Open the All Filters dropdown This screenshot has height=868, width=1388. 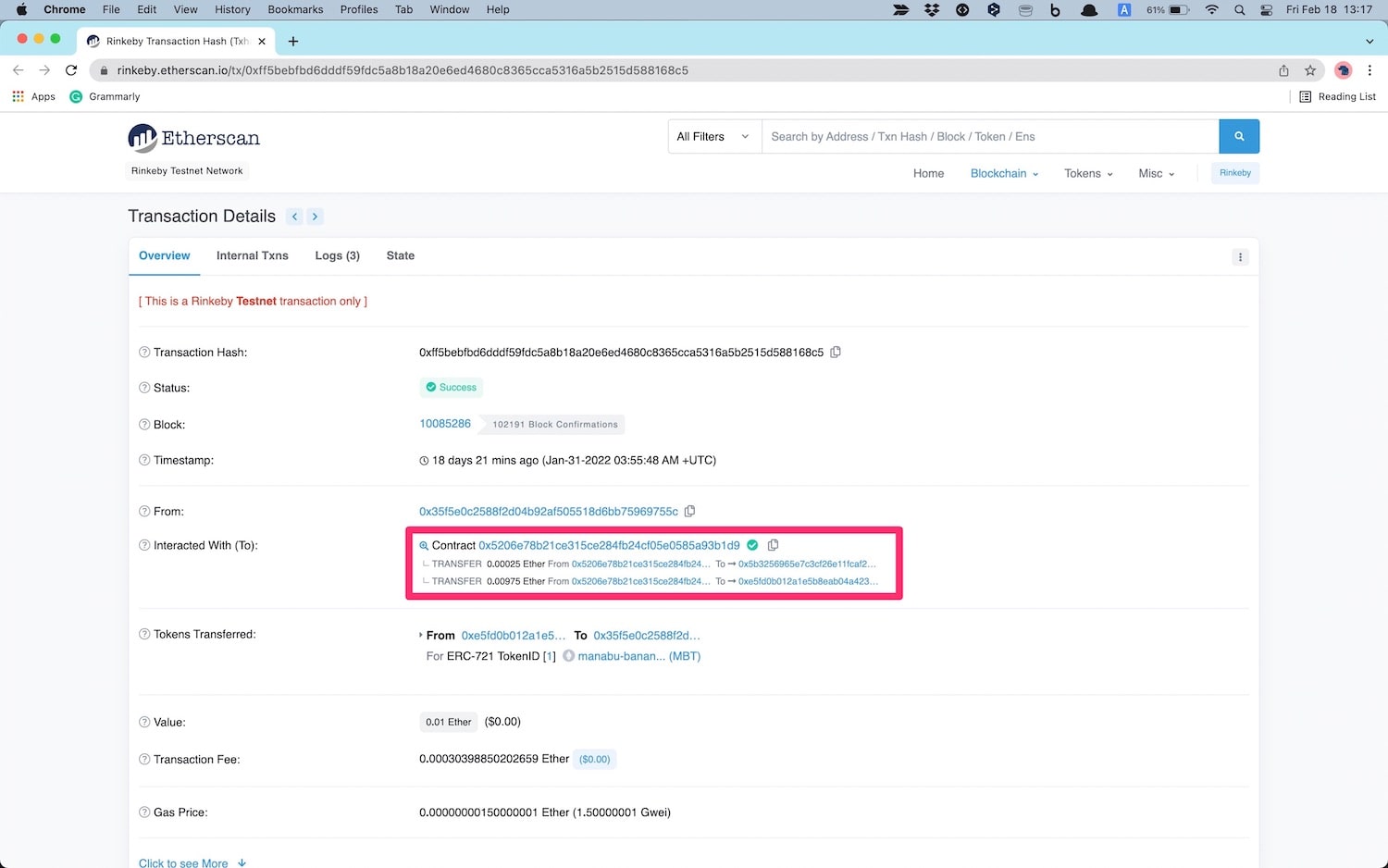click(713, 136)
